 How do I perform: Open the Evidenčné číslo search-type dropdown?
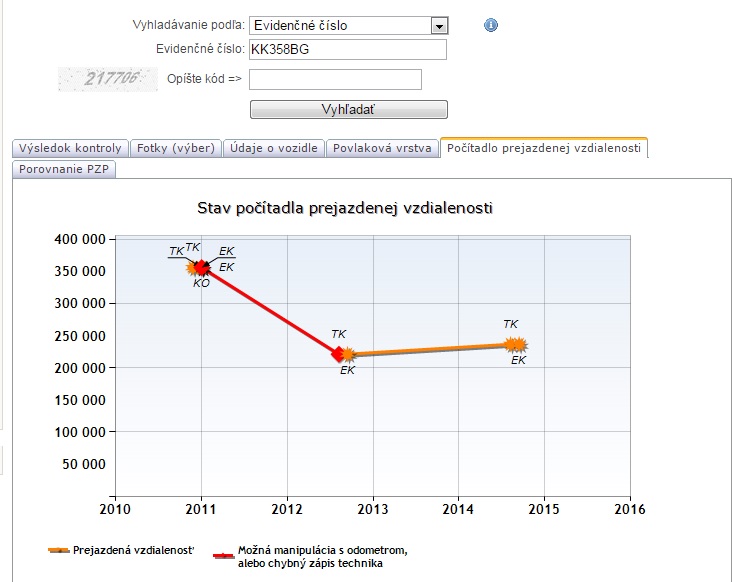[349, 25]
